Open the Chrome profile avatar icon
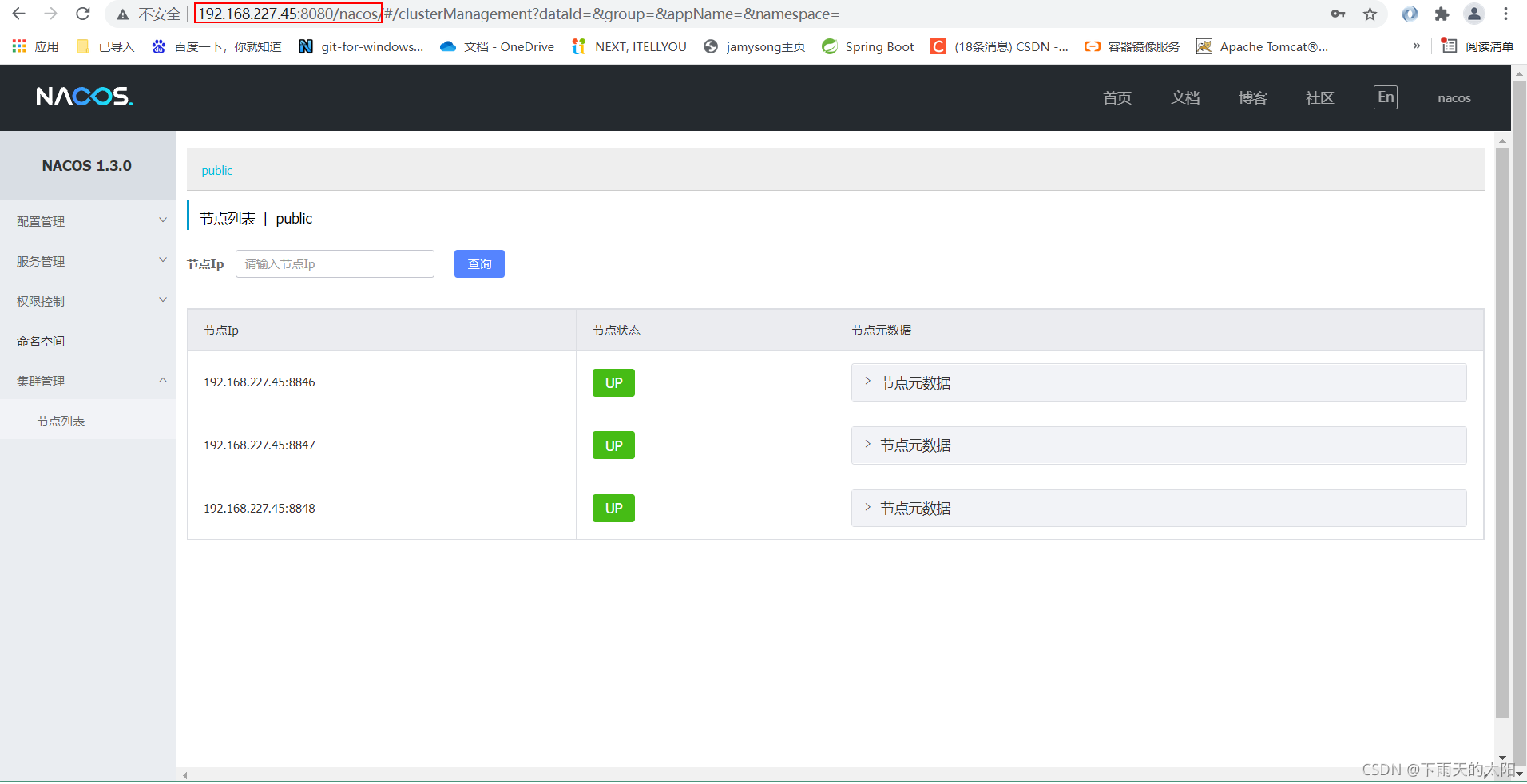 (x=1474, y=14)
